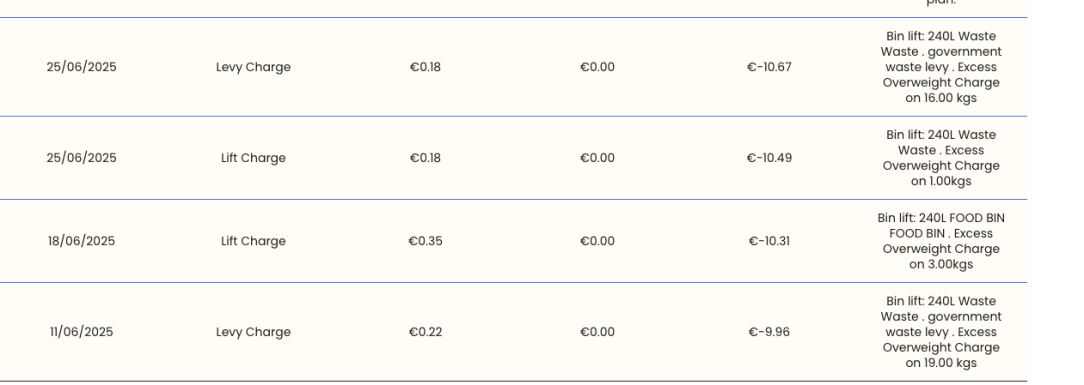Click the 18/06/2025 date cell
This screenshot has height=385, width=1084.
[82, 241]
